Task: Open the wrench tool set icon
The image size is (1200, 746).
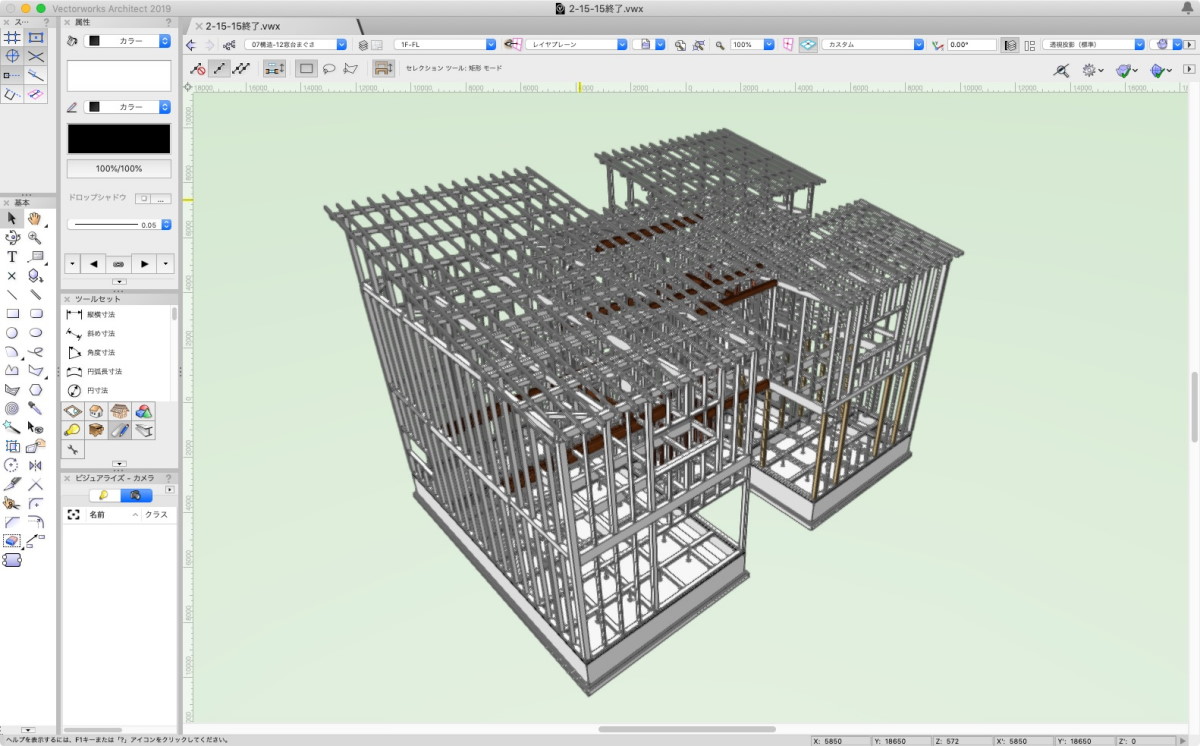Action: click(72, 449)
